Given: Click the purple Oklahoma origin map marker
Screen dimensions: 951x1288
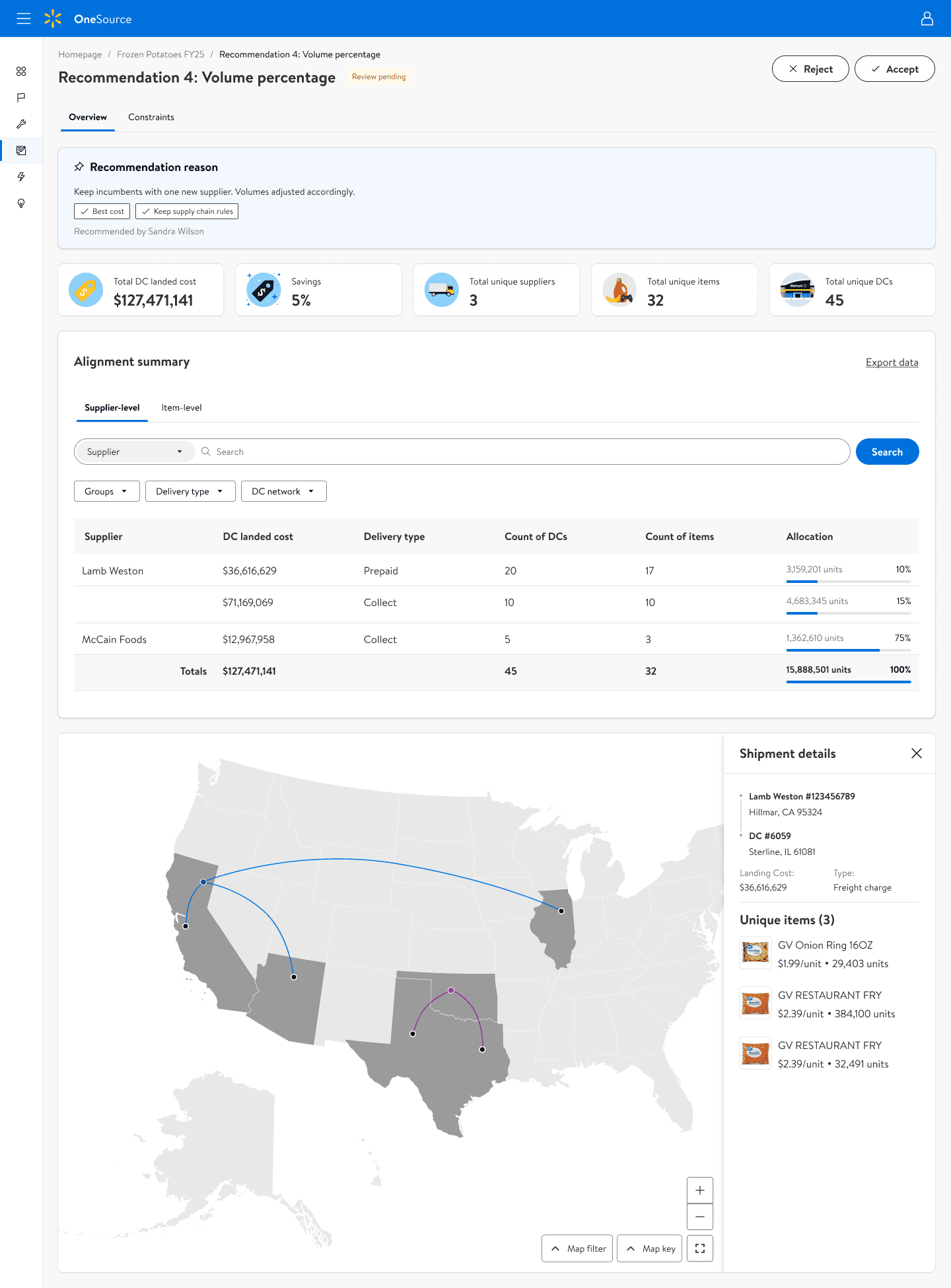Looking at the screenshot, I should tap(451, 990).
